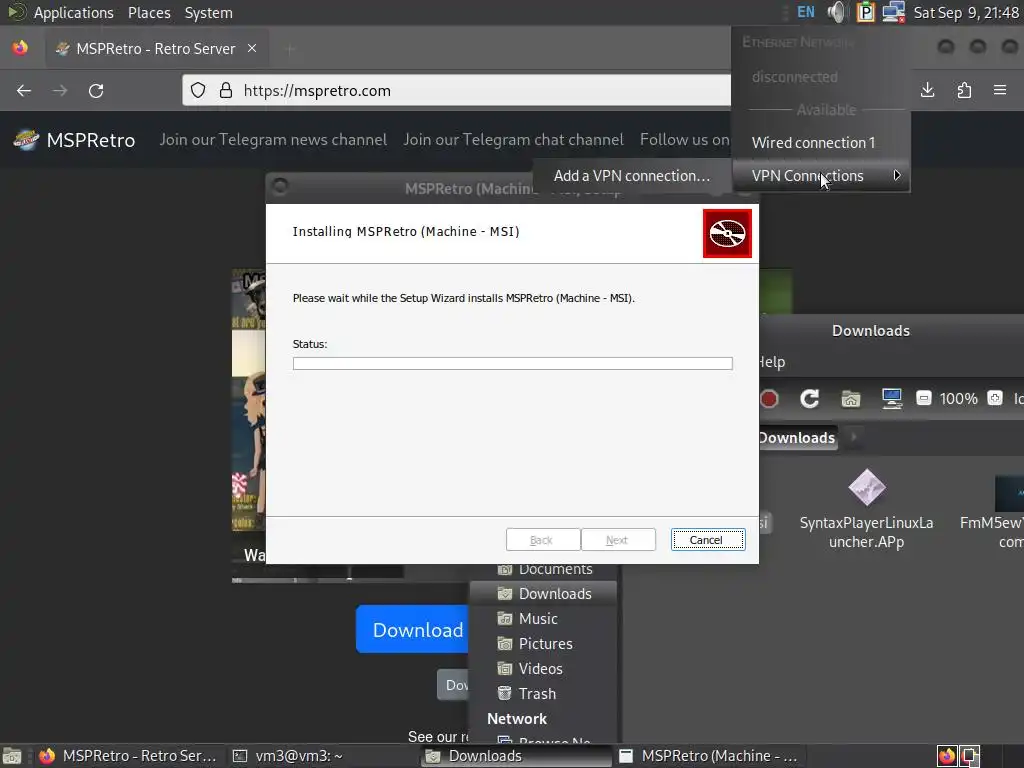Zoom in with plus in Downloads window
1024x768 pixels.
point(995,398)
